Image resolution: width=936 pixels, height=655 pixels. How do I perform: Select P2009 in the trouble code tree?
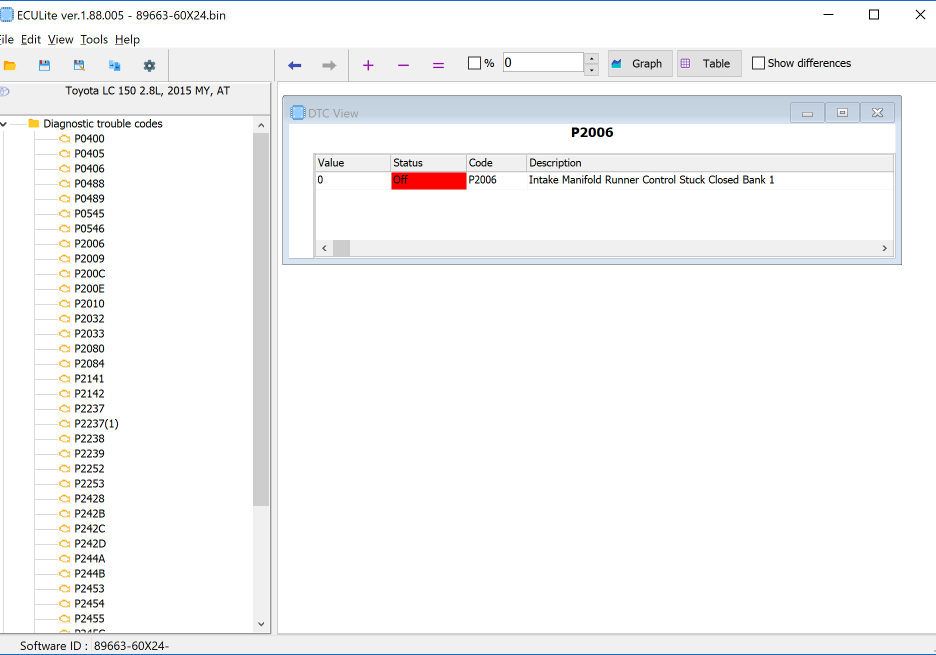click(89, 258)
